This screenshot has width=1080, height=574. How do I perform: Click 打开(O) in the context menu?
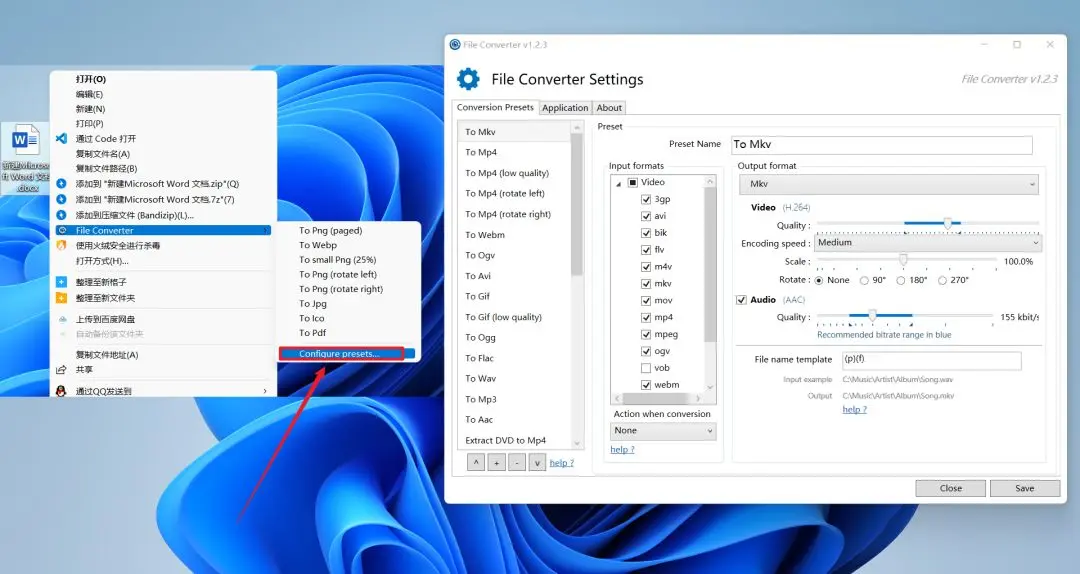pyautogui.click(x=91, y=79)
